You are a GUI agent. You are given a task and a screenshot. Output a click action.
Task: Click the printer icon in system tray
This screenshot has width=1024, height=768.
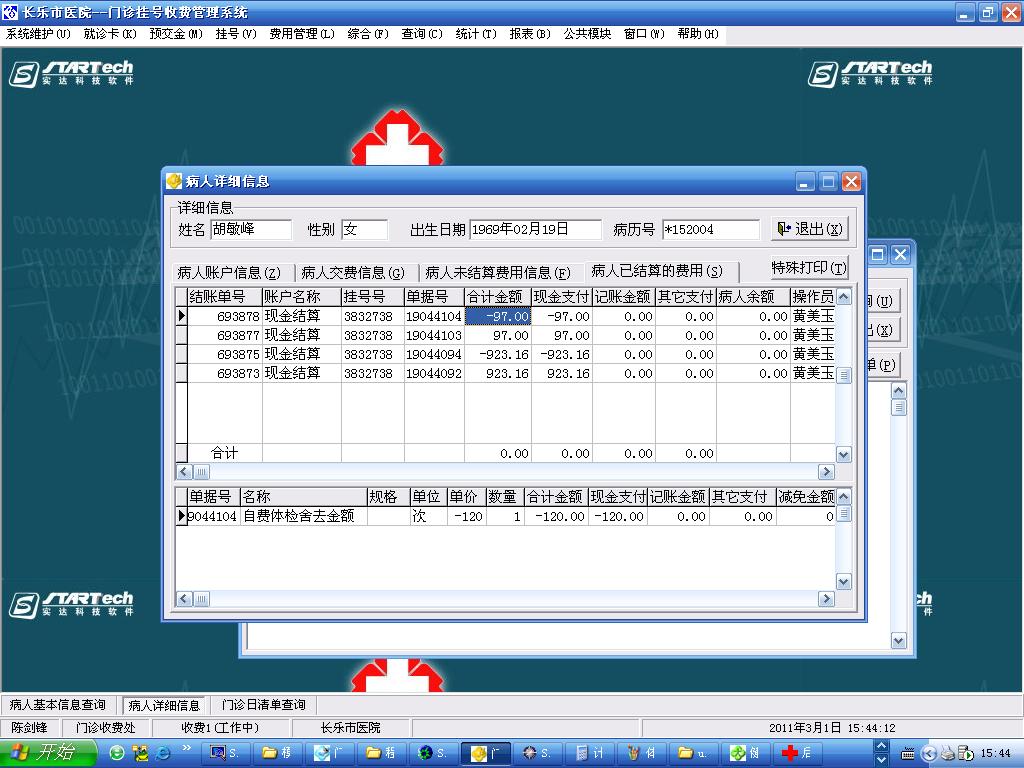[948, 753]
